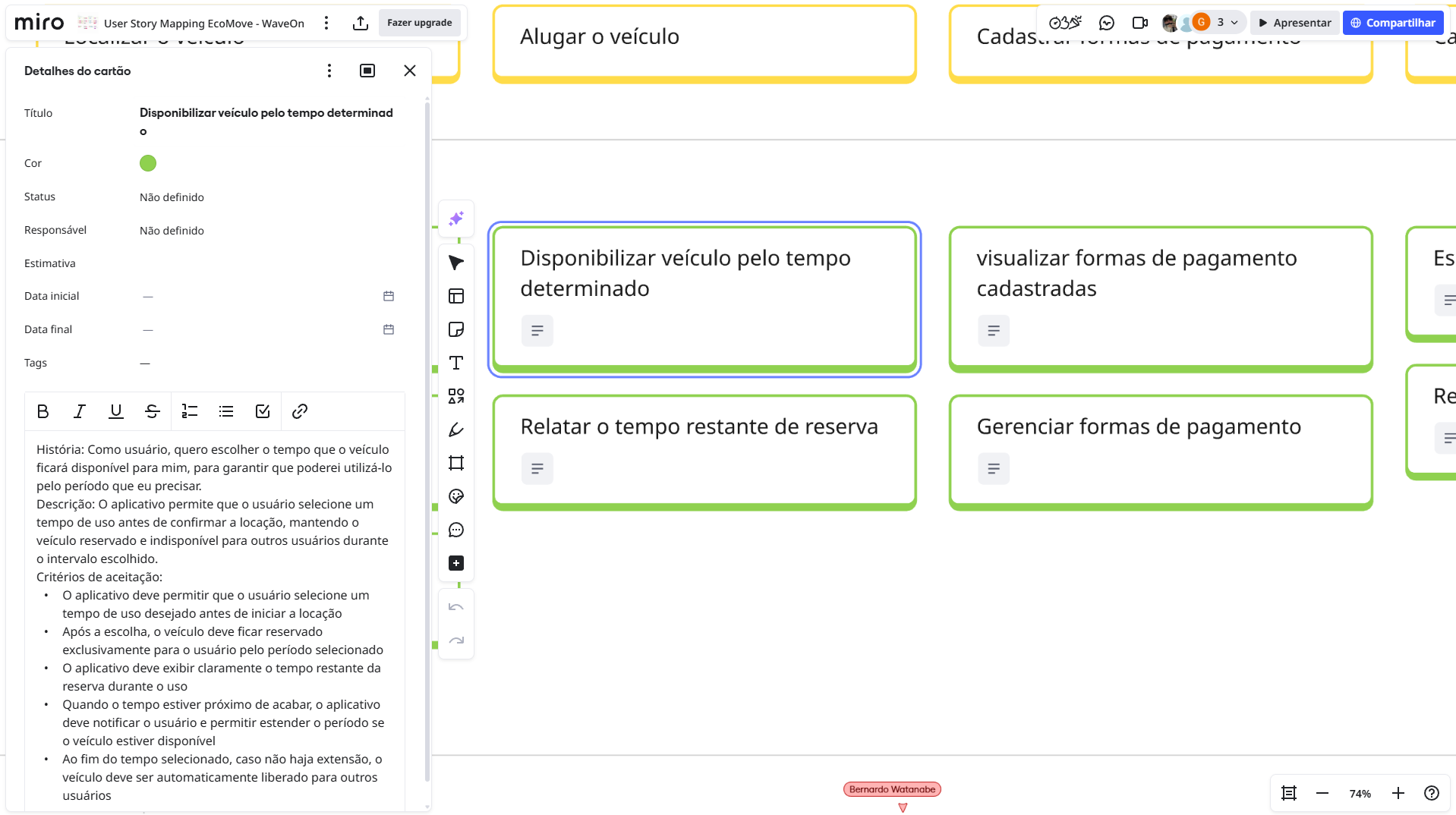Open board options menu beside title

(x=326, y=23)
